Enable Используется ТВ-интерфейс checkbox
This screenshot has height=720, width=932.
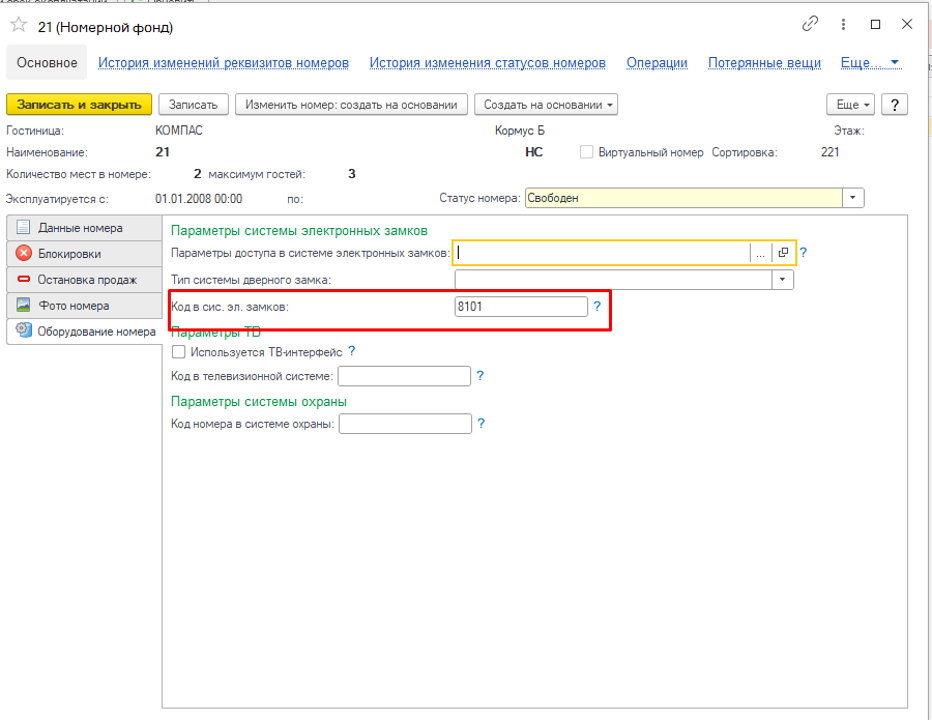click(178, 352)
